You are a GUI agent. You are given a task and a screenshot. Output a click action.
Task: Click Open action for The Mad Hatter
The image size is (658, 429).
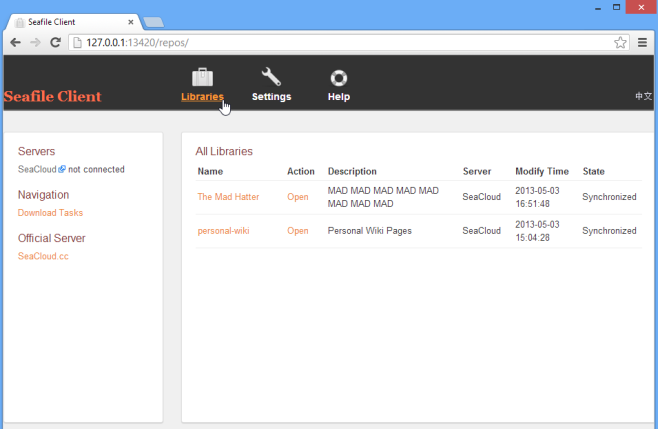tap(298, 197)
